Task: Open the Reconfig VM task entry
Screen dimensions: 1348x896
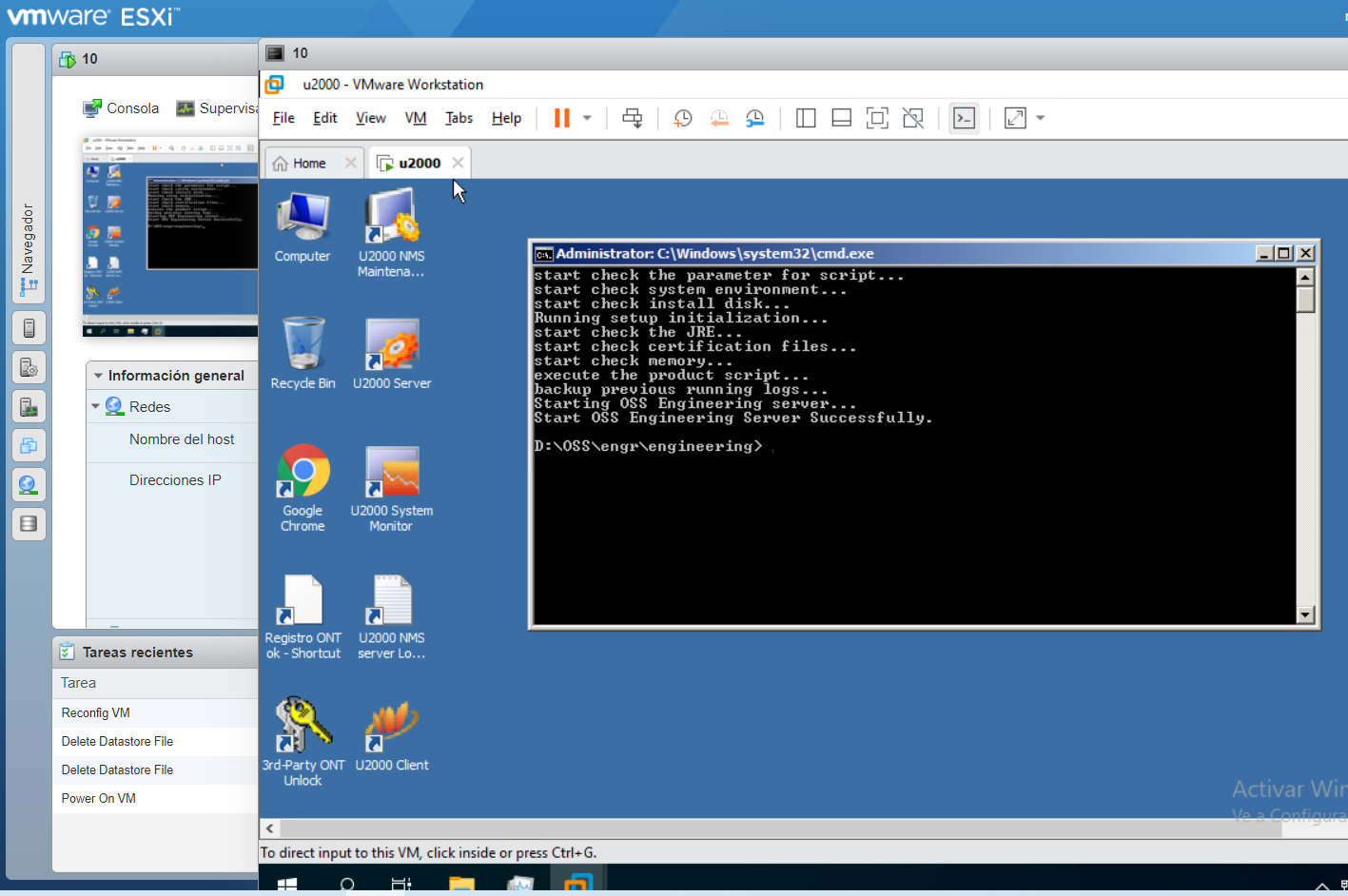Action: coord(95,711)
